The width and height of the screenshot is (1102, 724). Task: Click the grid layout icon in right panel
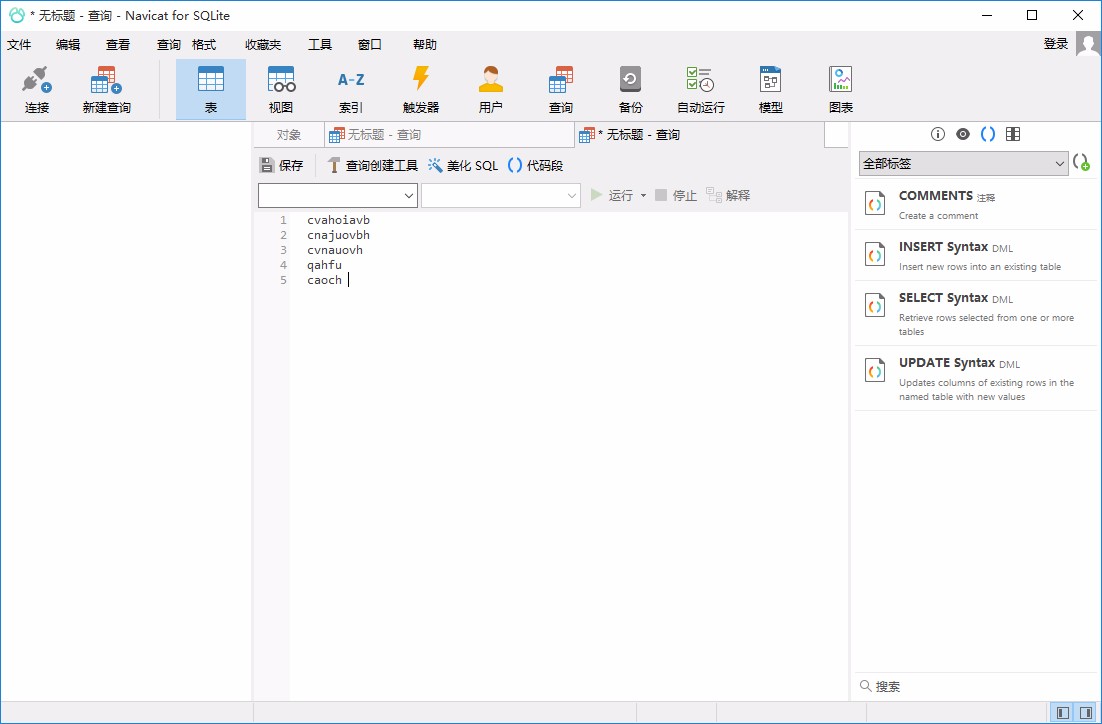1013,134
